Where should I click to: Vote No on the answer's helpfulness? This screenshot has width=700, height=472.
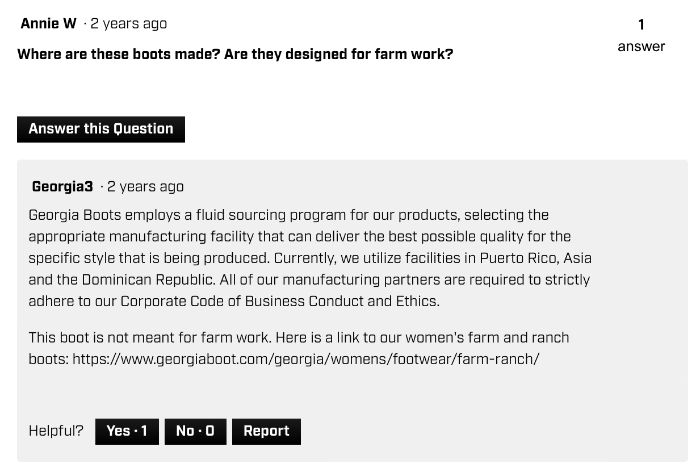tap(196, 431)
